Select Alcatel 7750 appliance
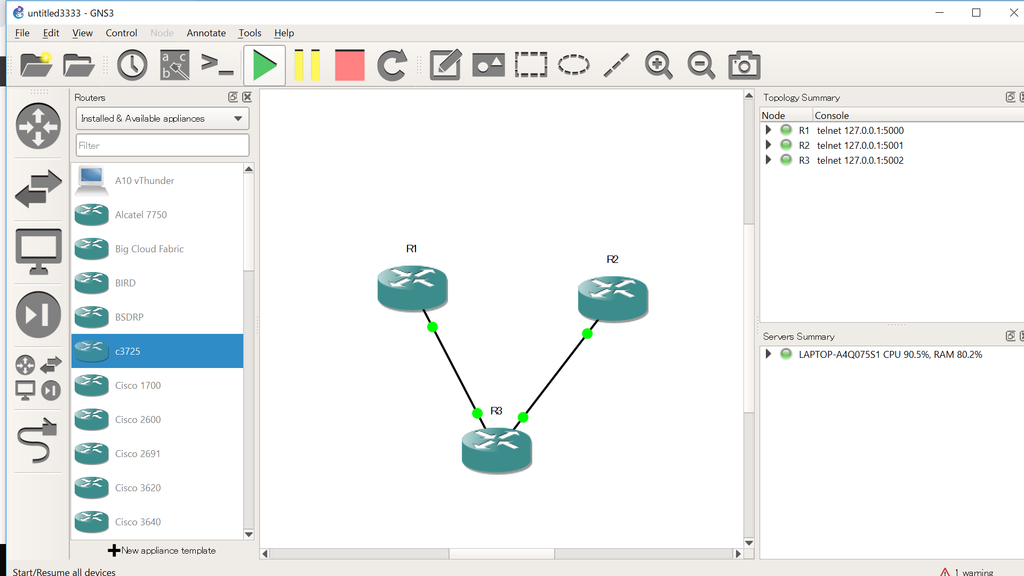The height and width of the screenshot is (576, 1024). pos(157,214)
